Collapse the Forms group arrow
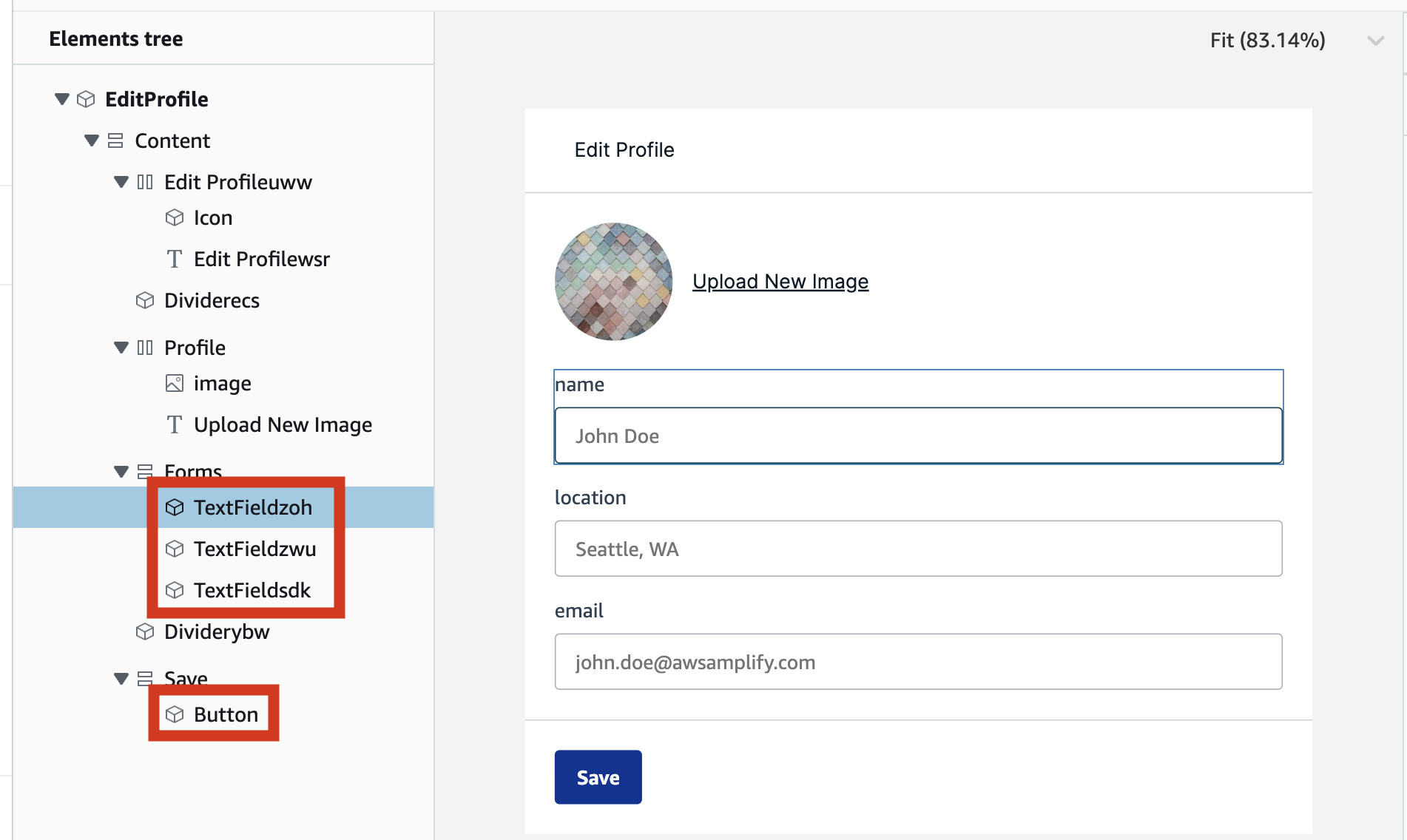 (121, 471)
